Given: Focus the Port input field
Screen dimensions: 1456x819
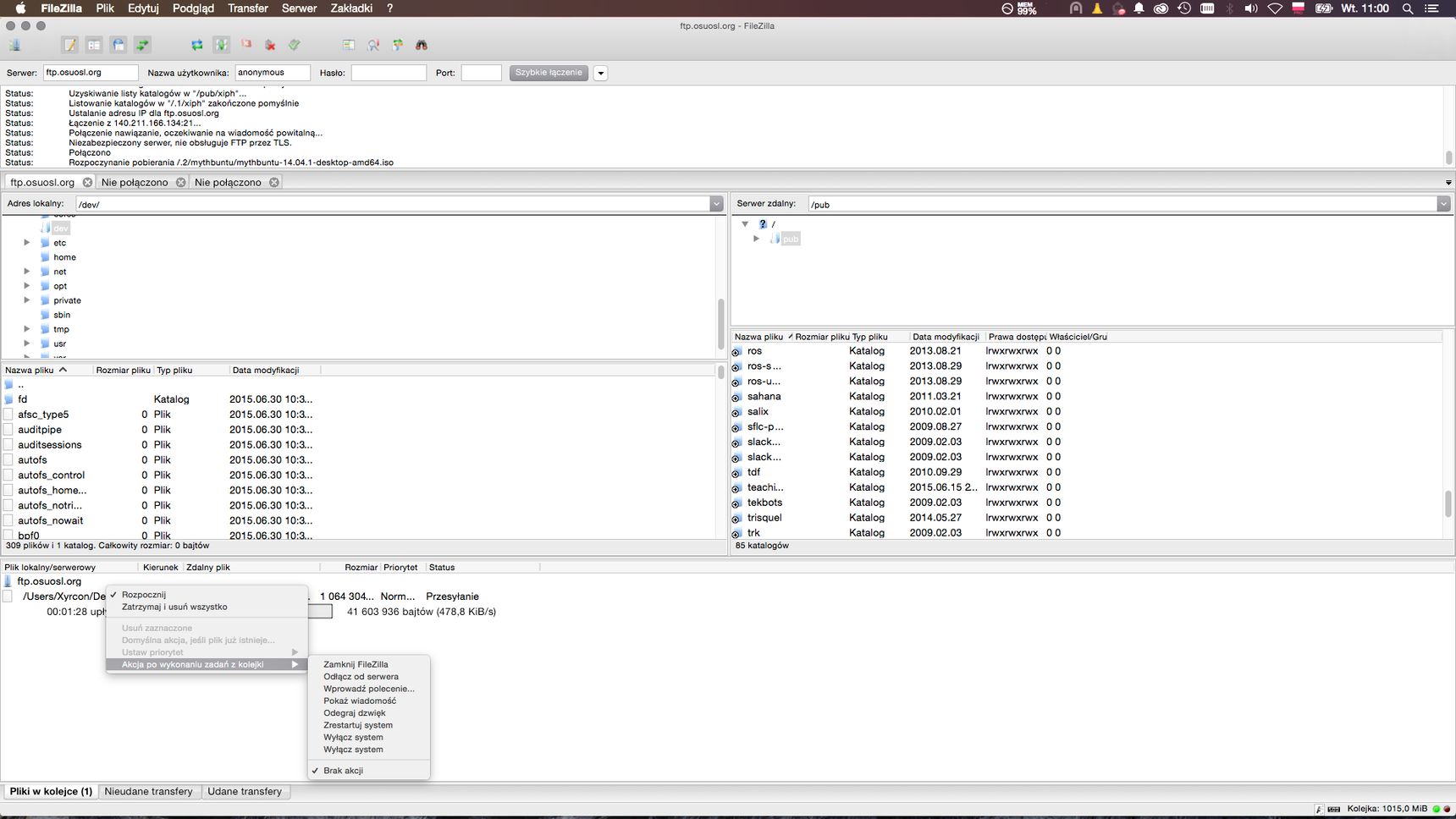Looking at the screenshot, I should pyautogui.click(x=481, y=74).
